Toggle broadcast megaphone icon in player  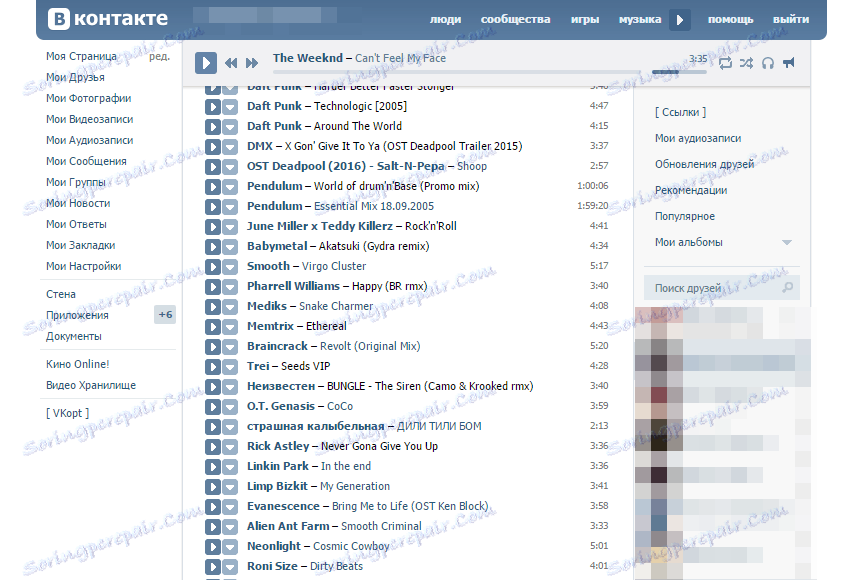pos(789,63)
